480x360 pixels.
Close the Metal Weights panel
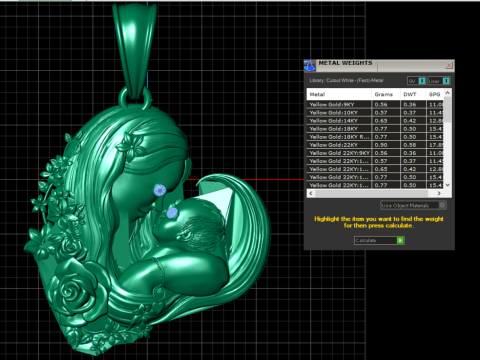(x=449, y=65)
